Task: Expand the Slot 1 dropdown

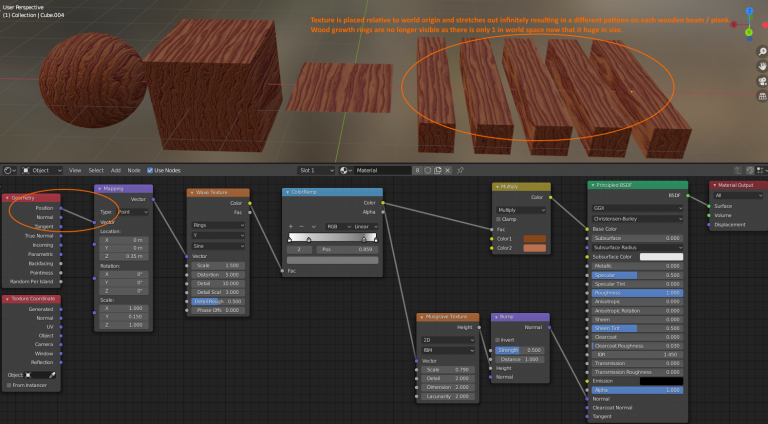Action: (317, 170)
